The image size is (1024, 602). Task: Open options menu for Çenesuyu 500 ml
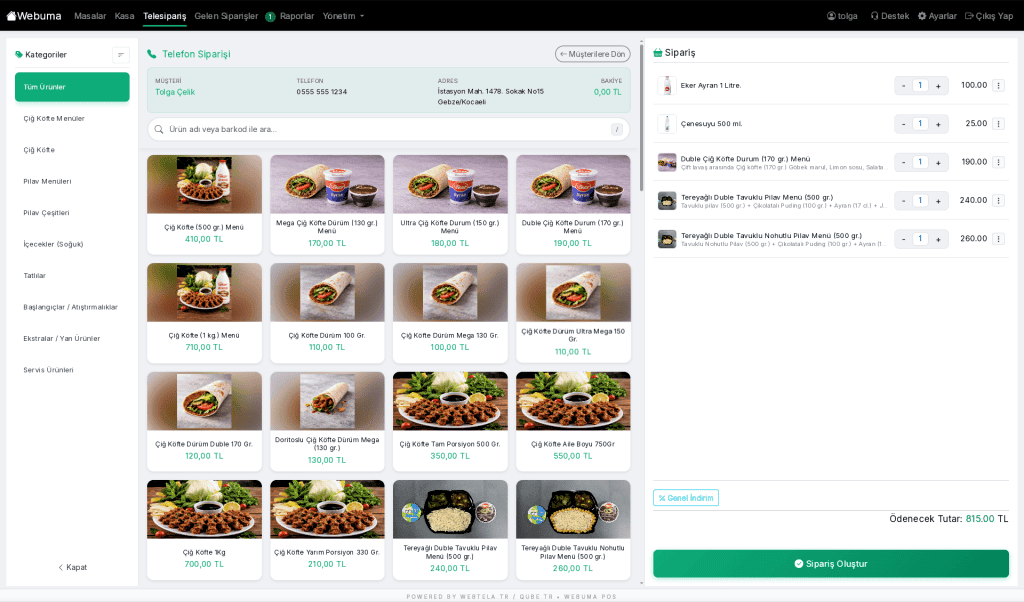click(x=998, y=124)
